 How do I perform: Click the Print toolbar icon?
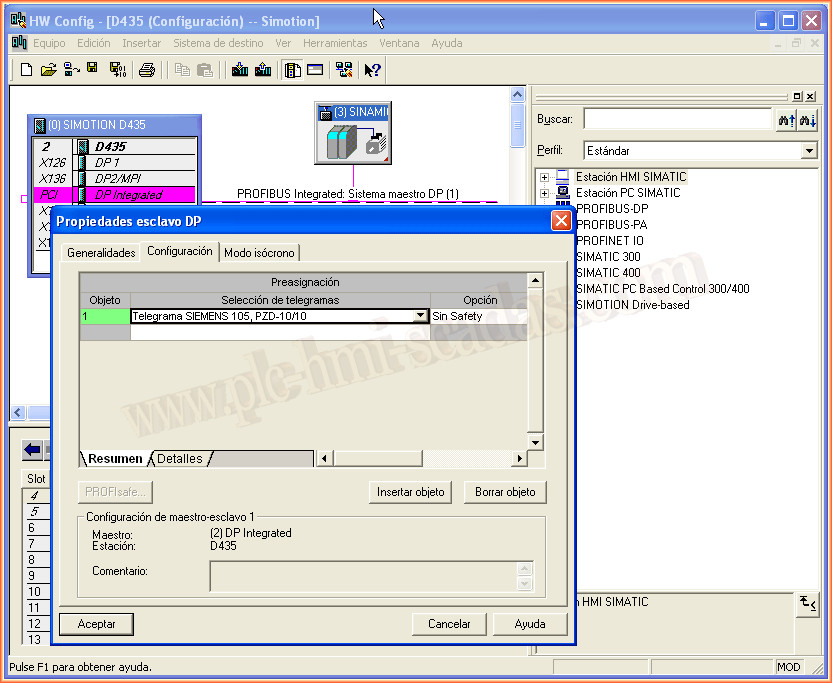[147, 70]
